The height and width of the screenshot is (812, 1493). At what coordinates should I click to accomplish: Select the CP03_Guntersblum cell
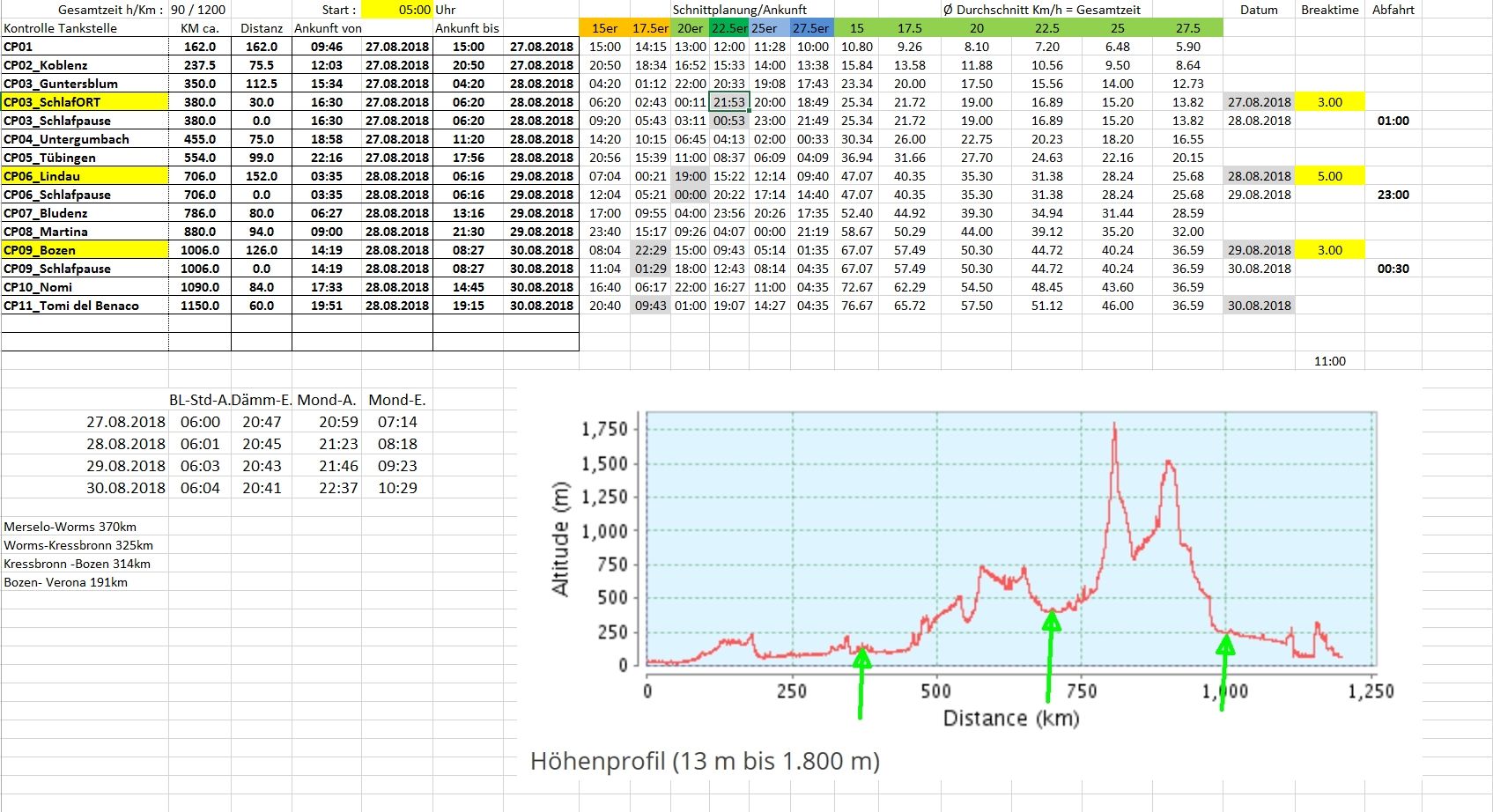click(x=85, y=84)
